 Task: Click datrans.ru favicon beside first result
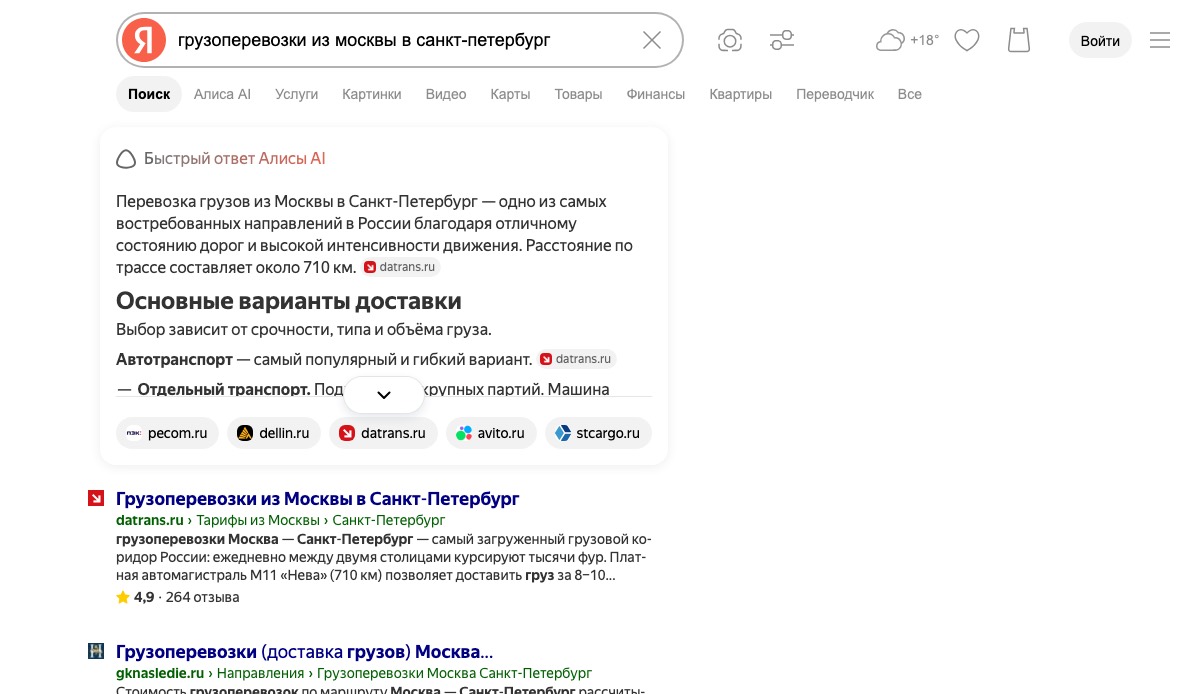tap(96, 498)
